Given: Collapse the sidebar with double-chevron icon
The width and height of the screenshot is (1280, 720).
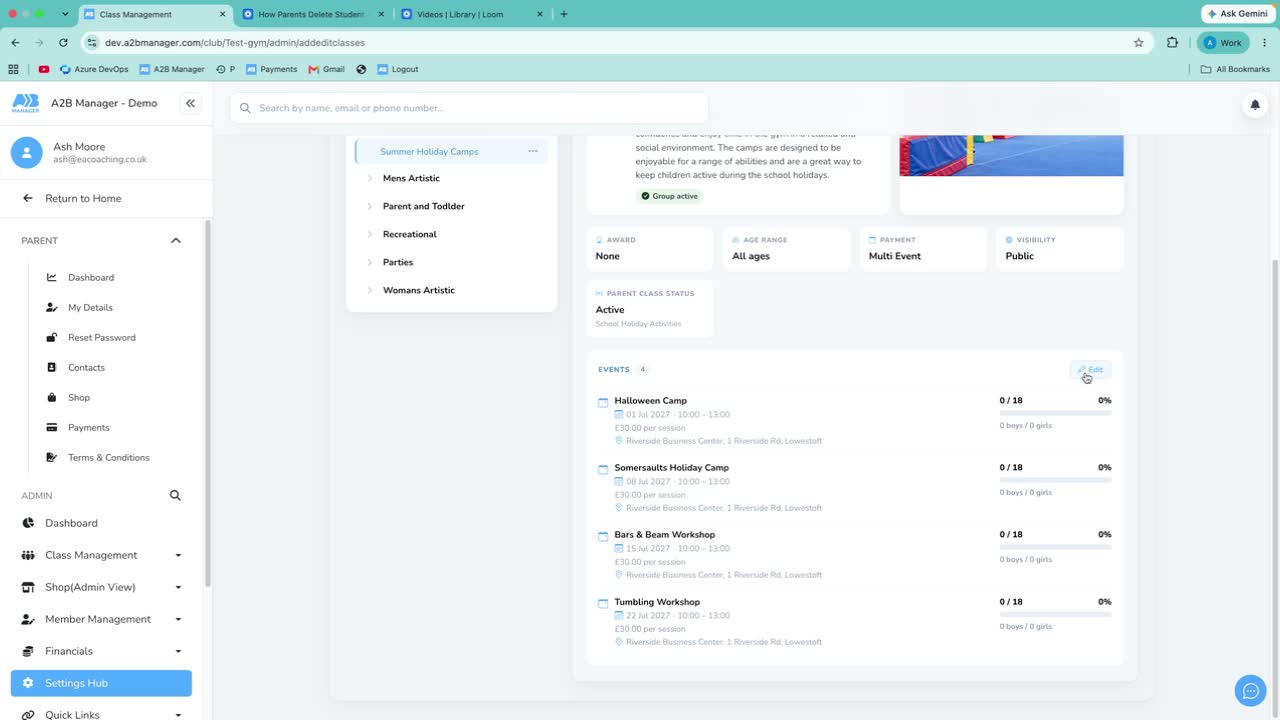Looking at the screenshot, I should click(x=190, y=103).
